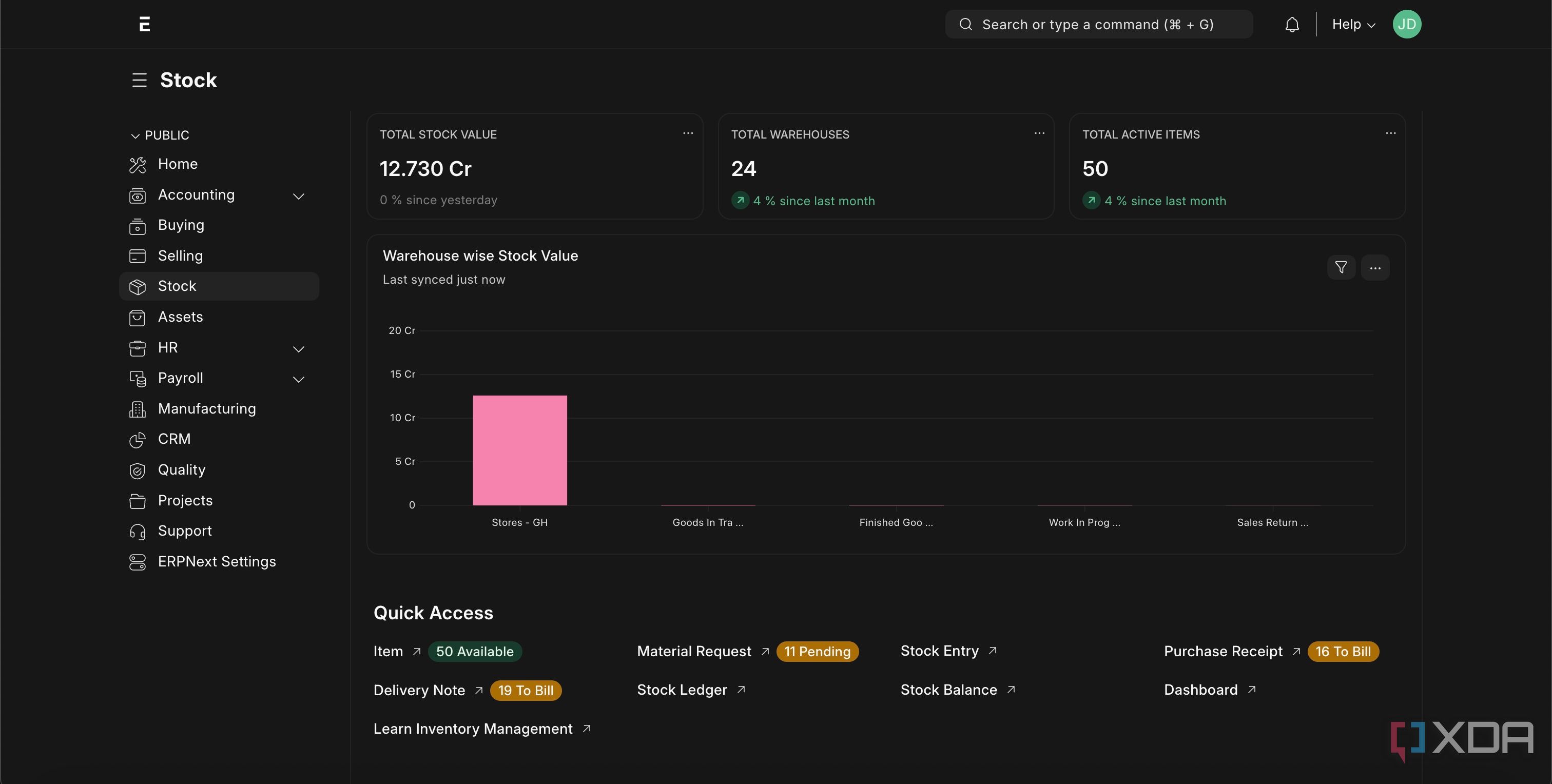The height and width of the screenshot is (784, 1552).
Task: Go to the Payroll workspace
Action: 180,378
